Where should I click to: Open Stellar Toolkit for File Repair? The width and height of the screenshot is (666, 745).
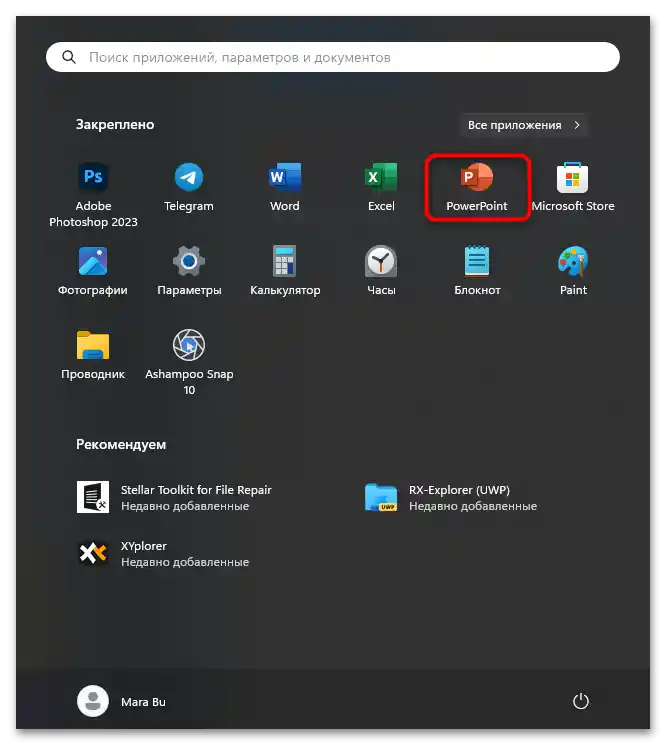tap(174, 497)
